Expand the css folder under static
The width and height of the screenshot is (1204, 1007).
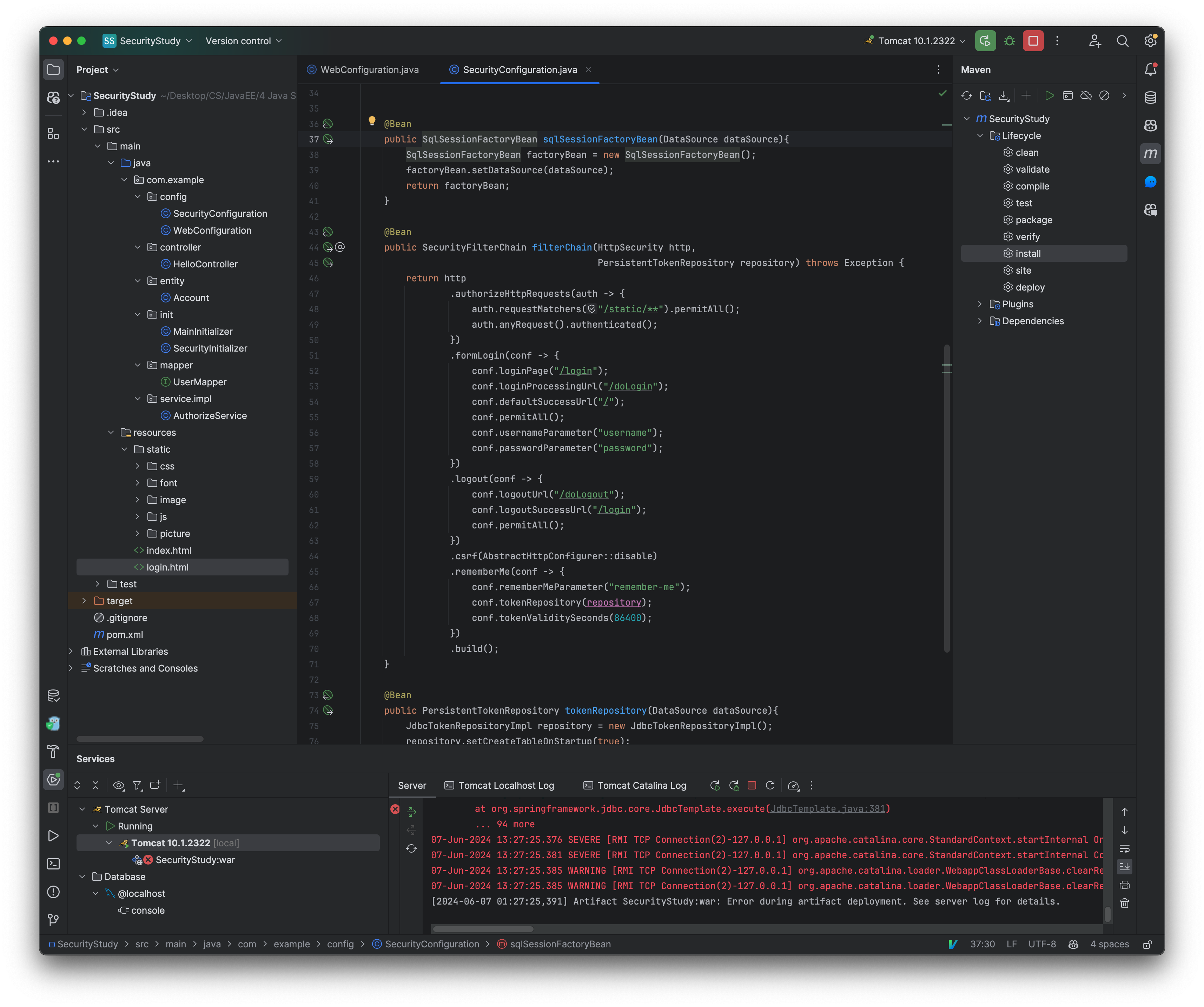tap(138, 466)
